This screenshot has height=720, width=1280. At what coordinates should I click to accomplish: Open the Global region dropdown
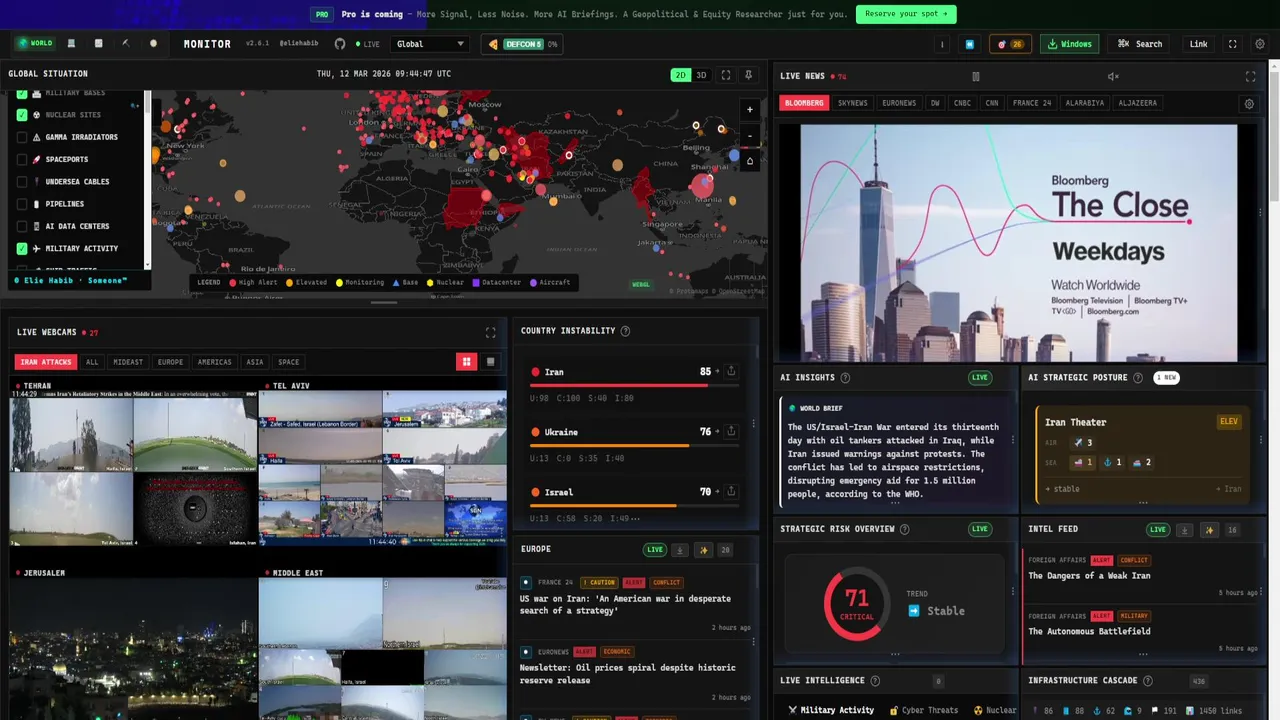pyautogui.click(x=430, y=44)
